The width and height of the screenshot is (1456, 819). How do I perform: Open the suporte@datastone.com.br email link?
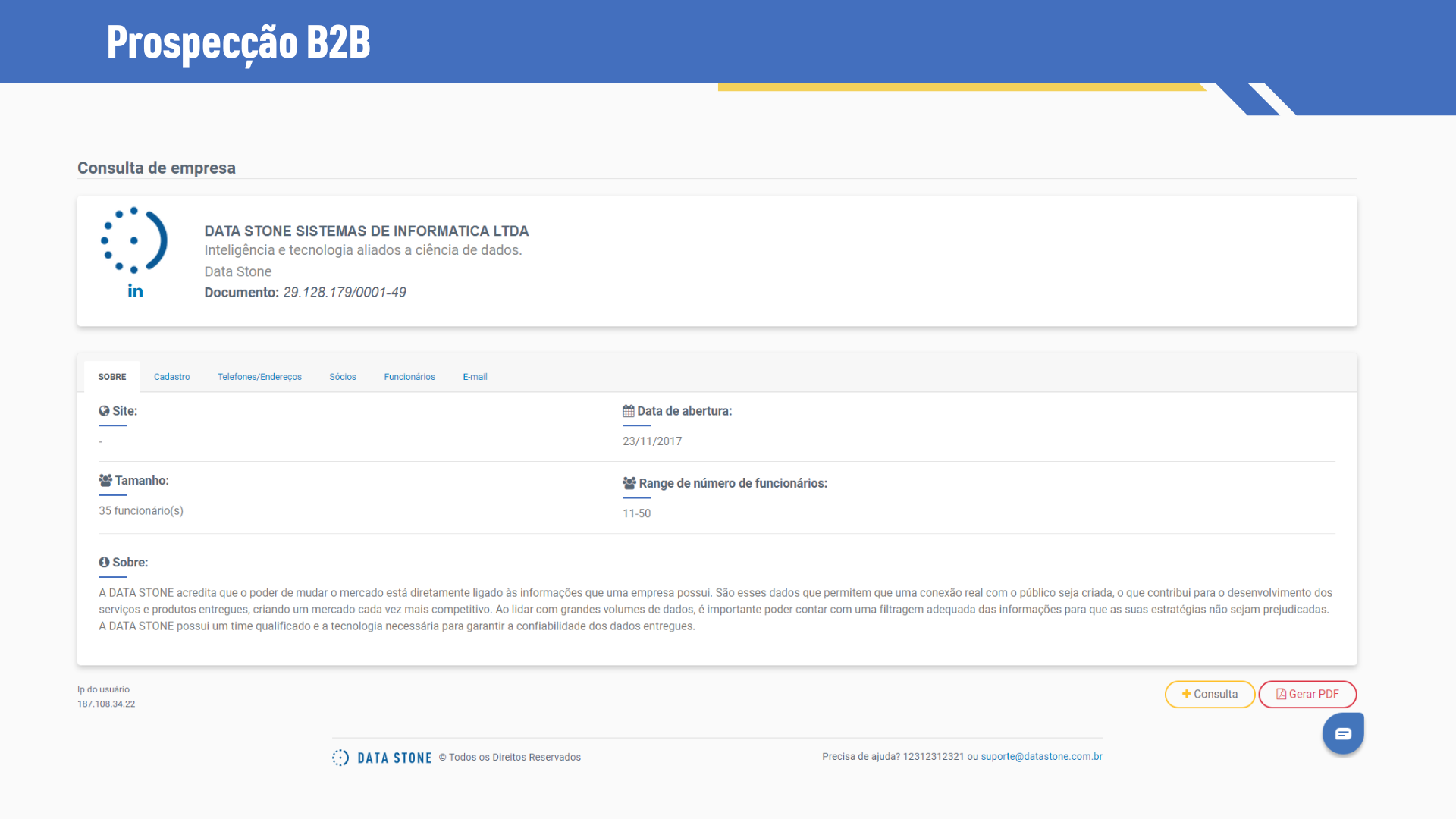pos(1041,757)
